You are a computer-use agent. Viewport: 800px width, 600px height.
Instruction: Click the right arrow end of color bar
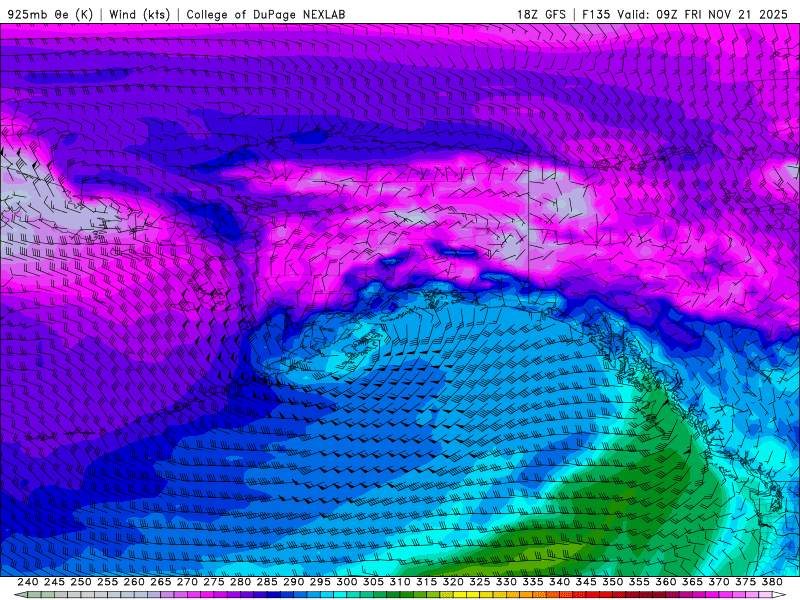[x=780, y=595]
